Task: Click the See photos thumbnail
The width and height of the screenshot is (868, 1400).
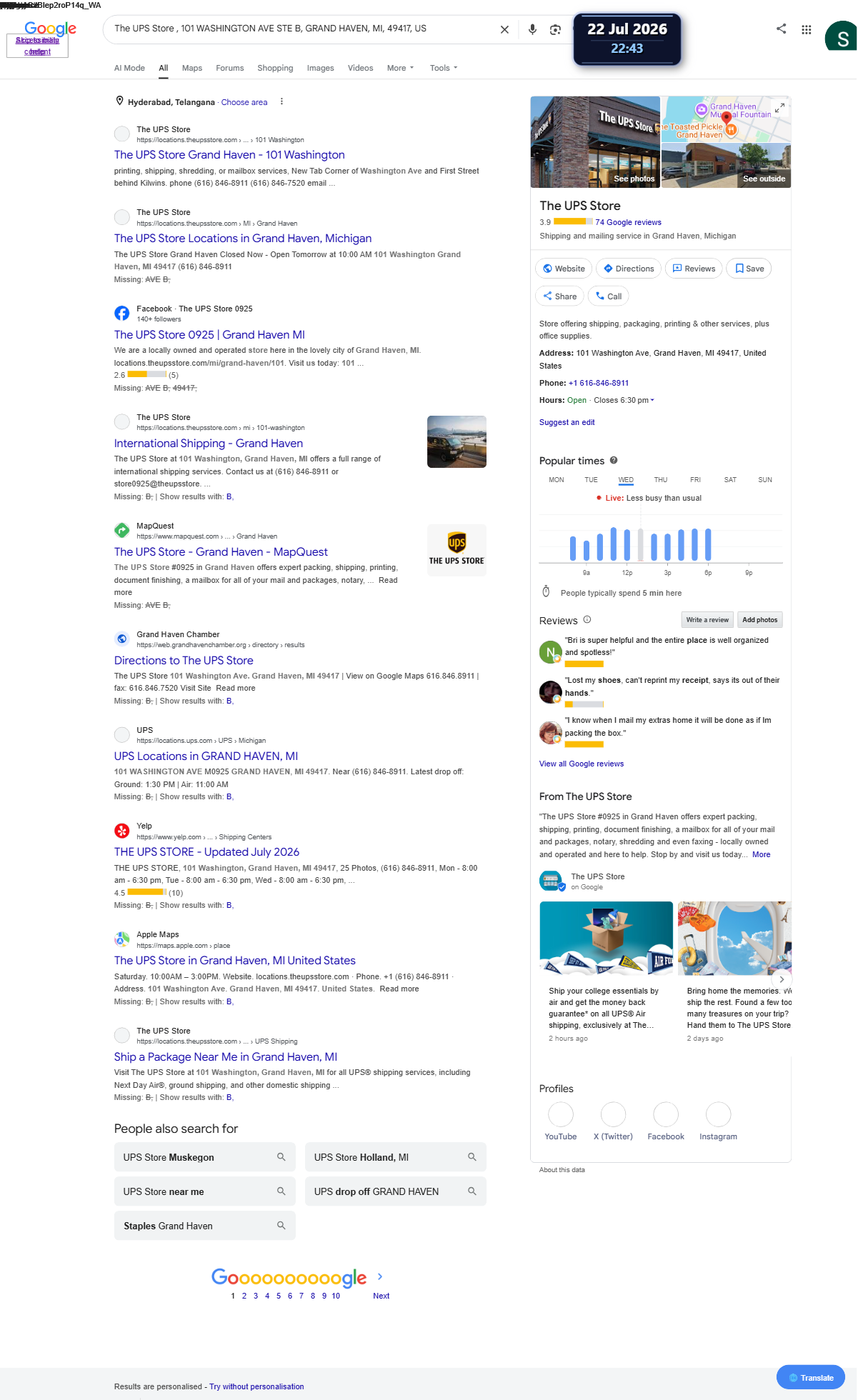Action: [x=595, y=141]
